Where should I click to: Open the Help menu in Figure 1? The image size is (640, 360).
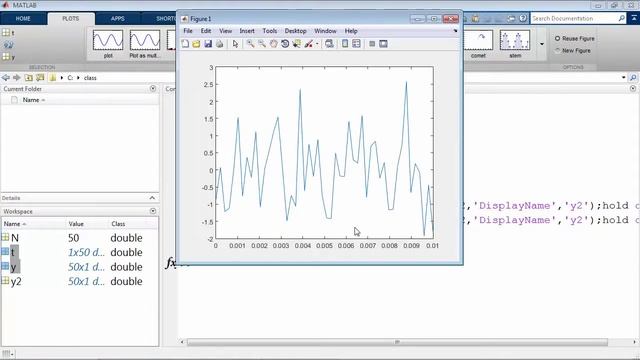click(x=351, y=31)
